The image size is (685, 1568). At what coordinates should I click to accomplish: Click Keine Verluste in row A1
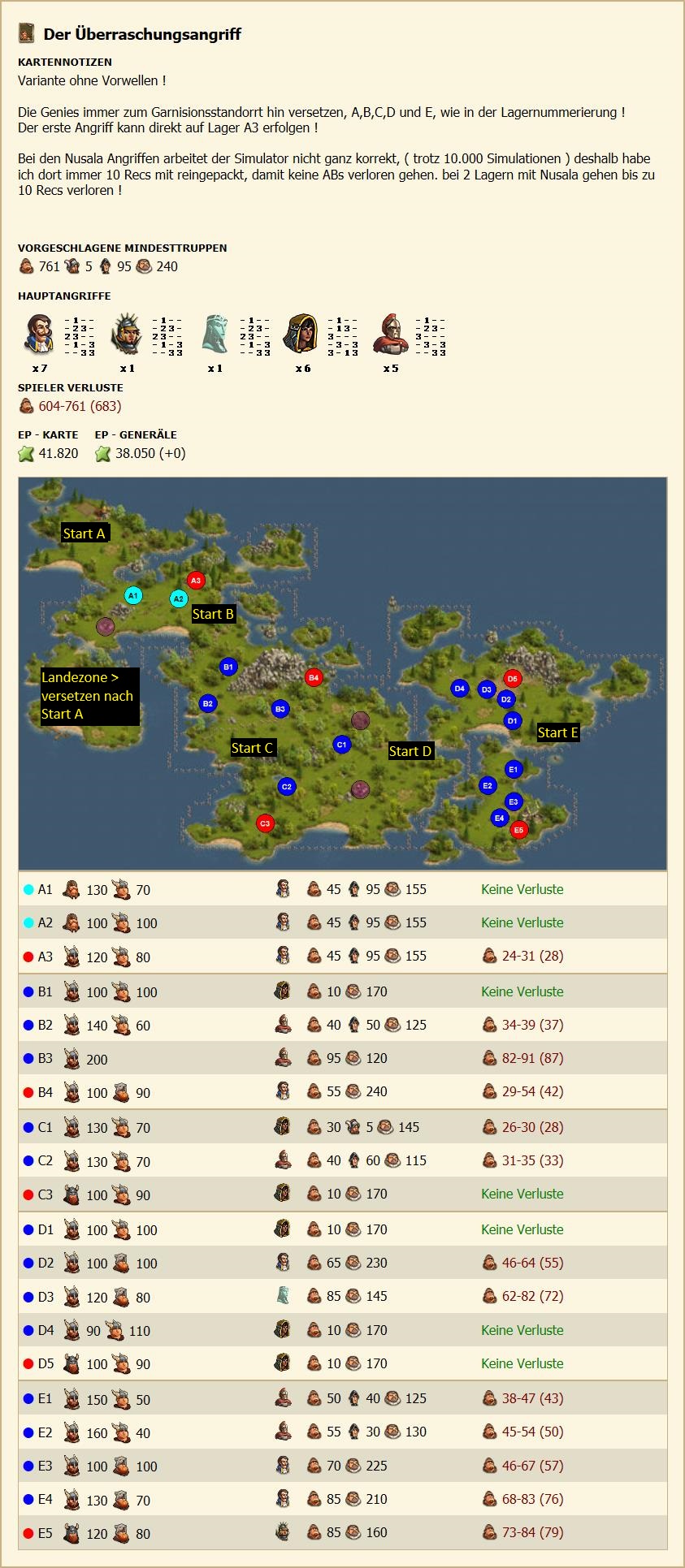[522, 889]
